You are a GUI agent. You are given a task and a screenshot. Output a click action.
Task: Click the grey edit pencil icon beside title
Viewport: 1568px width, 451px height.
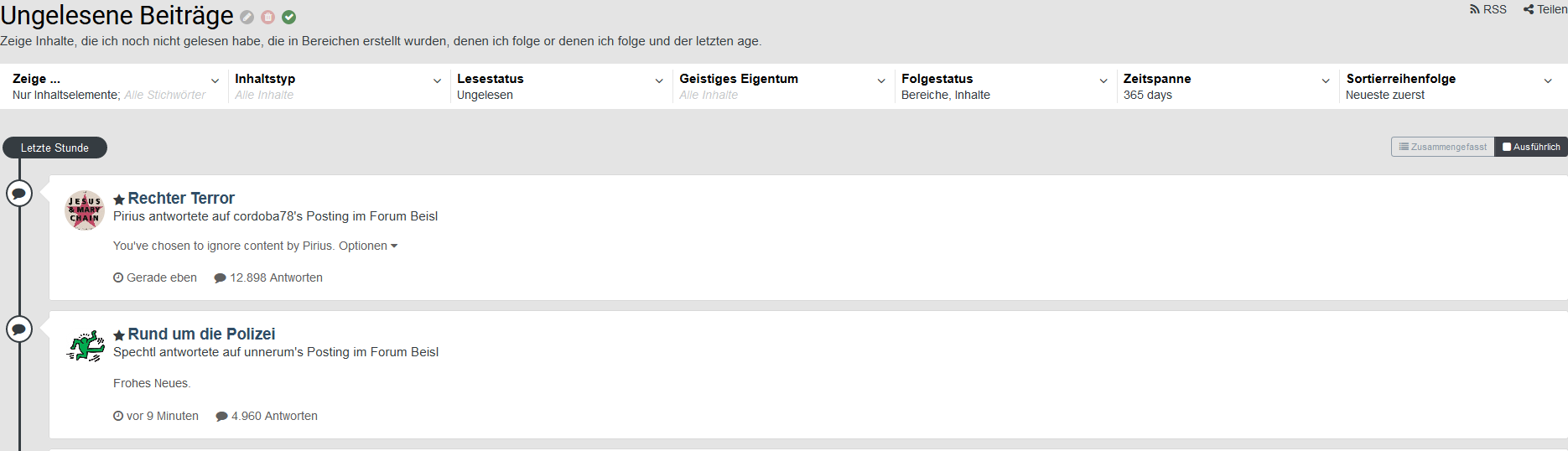pos(247,17)
